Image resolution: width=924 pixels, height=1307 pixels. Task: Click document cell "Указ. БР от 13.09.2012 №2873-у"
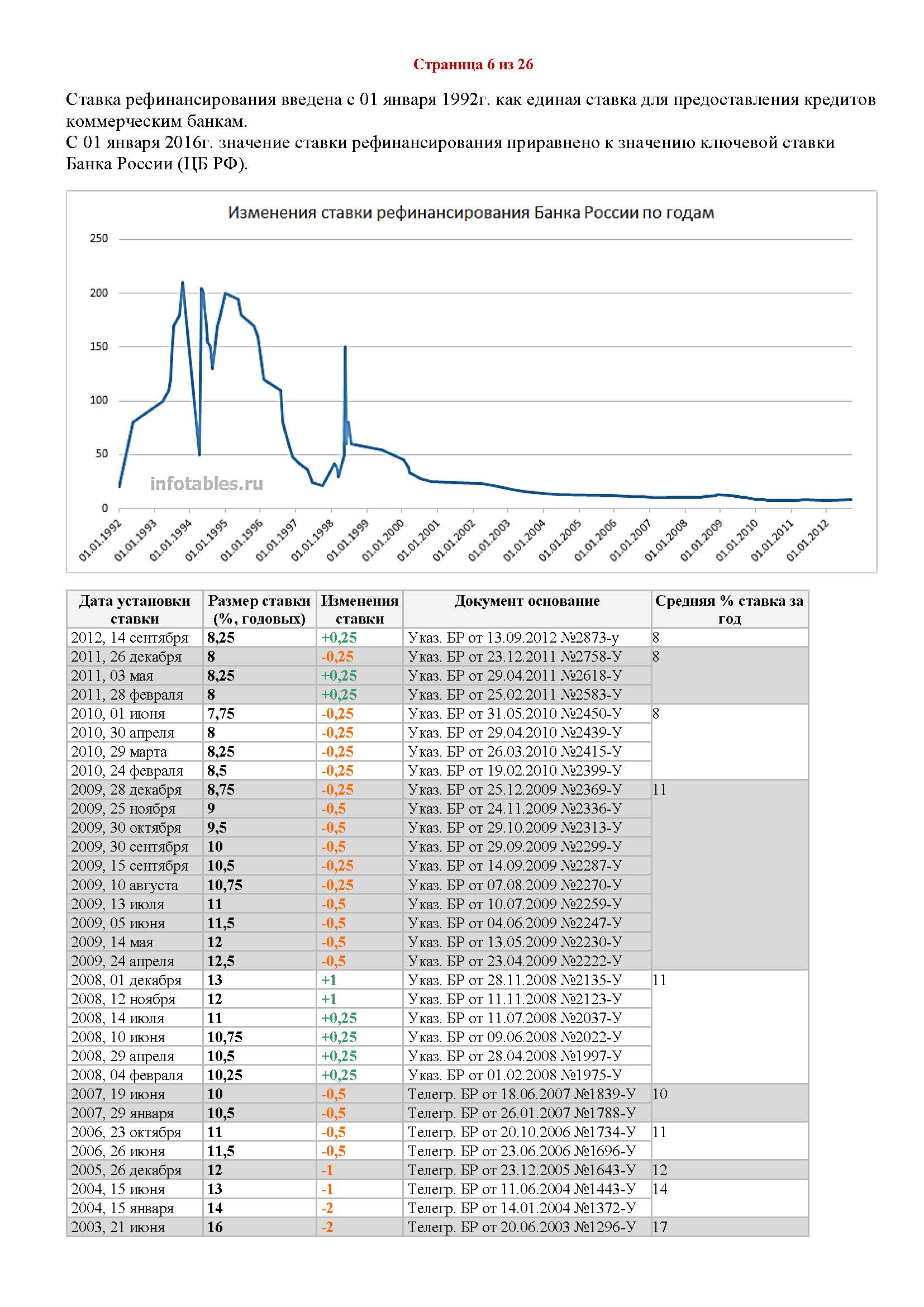513,638
